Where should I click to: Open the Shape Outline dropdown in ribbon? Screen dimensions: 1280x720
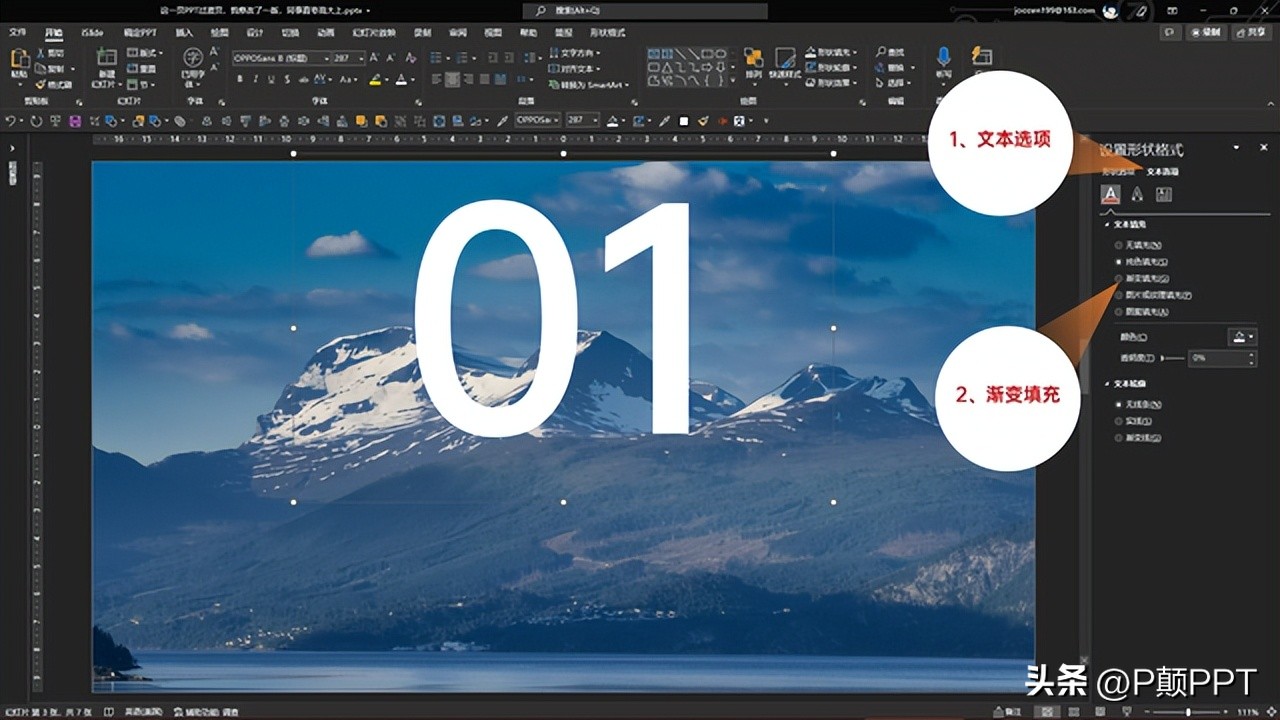[832, 67]
